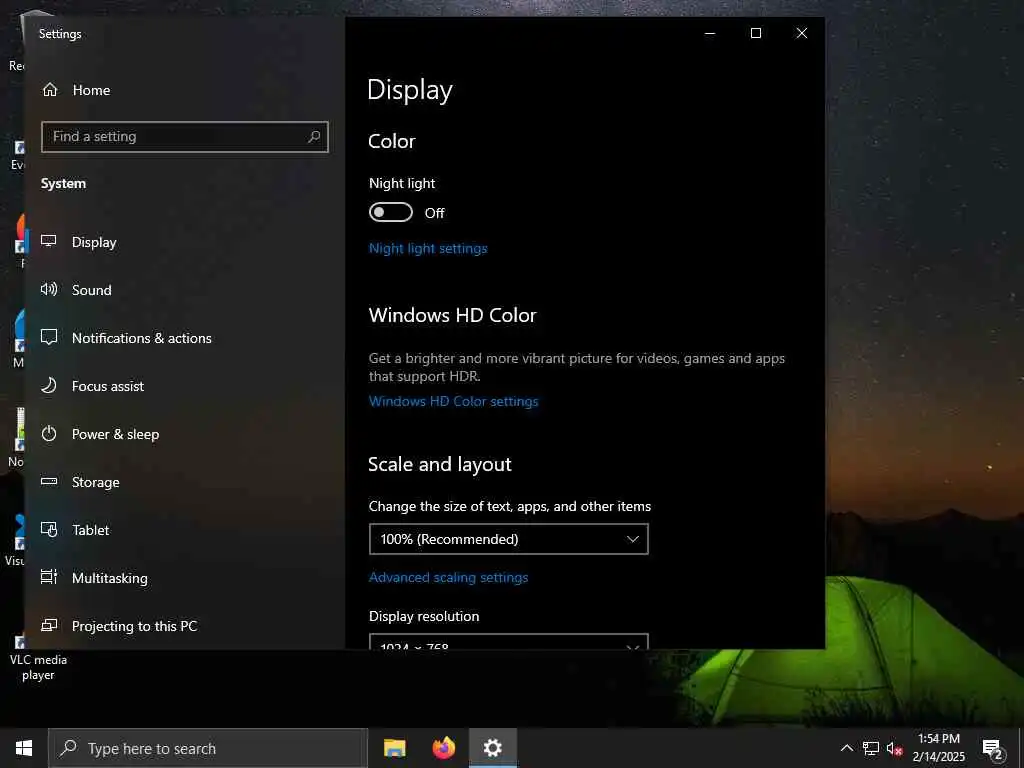The width and height of the screenshot is (1024, 768).
Task: Open File Explorer from the taskbar
Action: pos(394,748)
